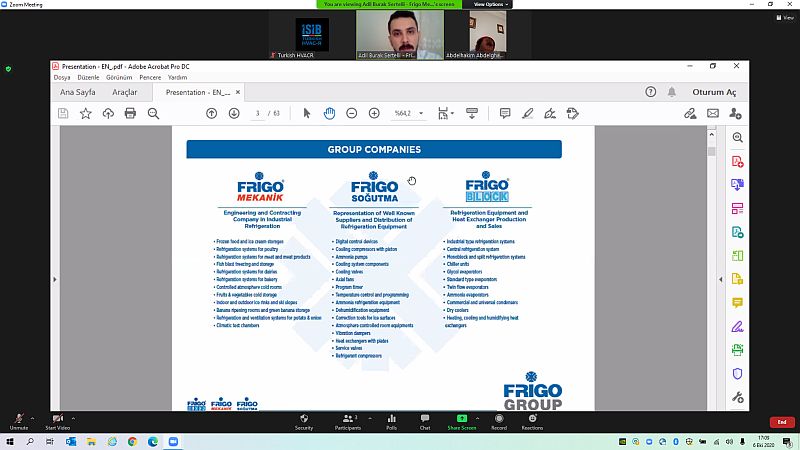Close the Presentation - EN_ tab

coord(238,92)
